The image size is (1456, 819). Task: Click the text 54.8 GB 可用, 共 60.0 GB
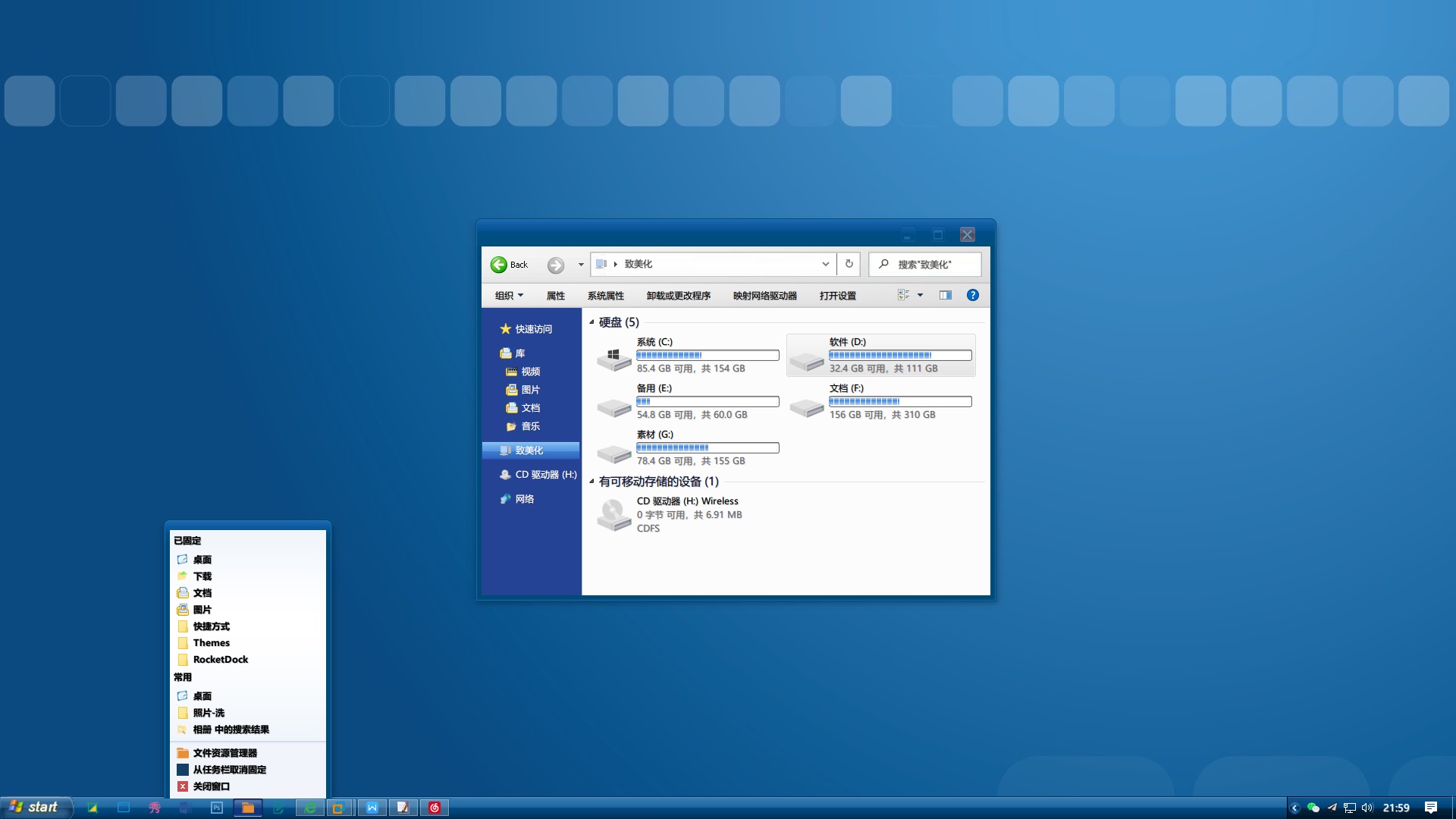tap(692, 415)
